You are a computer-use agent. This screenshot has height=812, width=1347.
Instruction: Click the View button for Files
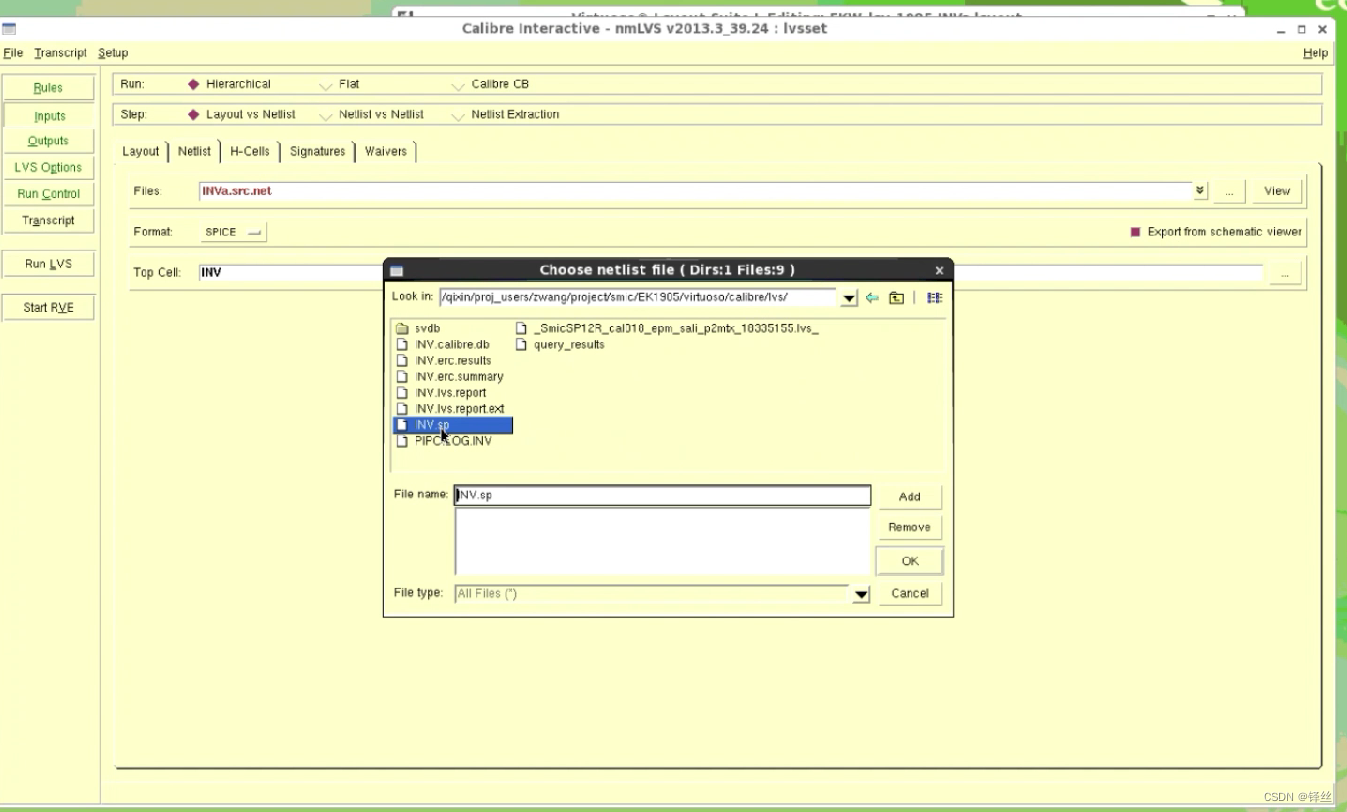coord(1277,191)
